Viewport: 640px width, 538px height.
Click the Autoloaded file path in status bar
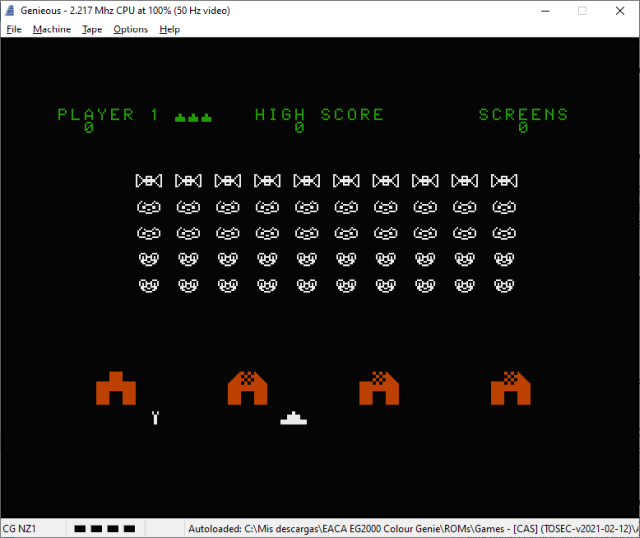[413, 529]
